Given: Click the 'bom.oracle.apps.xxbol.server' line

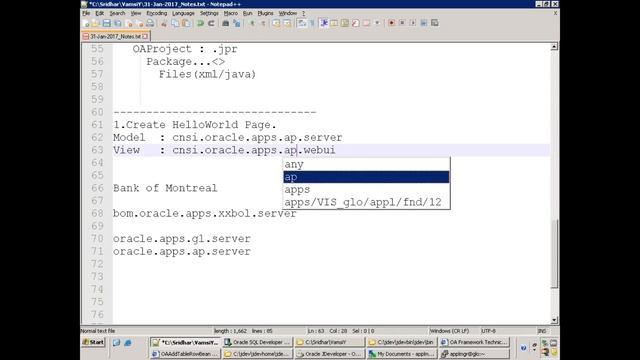Looking at the screenshot, I should click(204, 213).
